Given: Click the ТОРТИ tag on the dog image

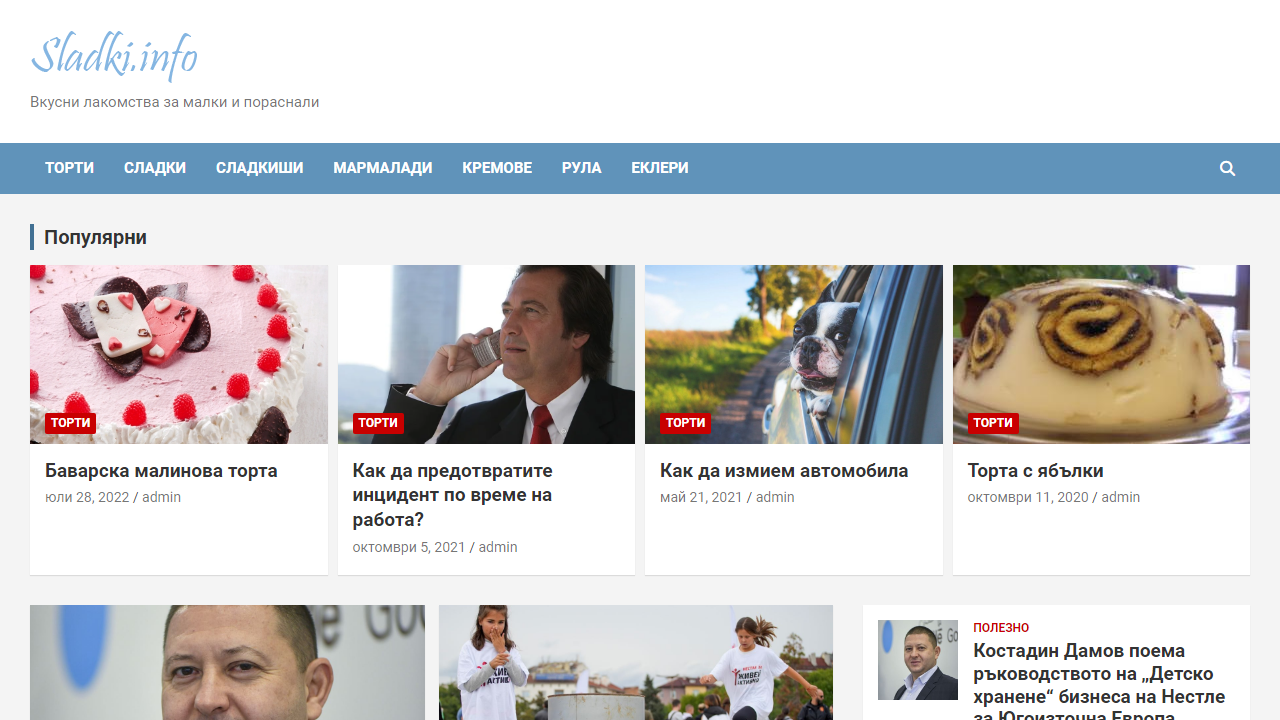Looking at the screenshot, I should [685, 423].
